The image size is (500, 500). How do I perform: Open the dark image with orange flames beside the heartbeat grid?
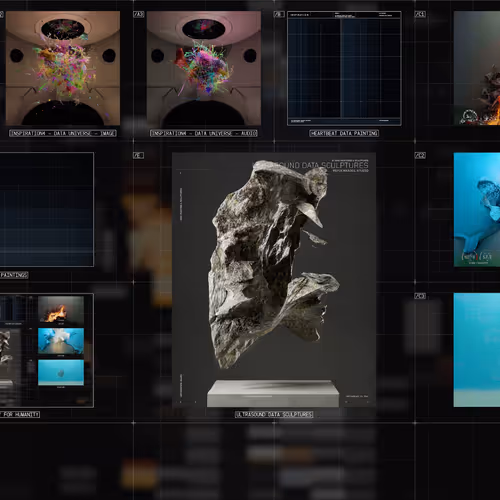[477, 68]
